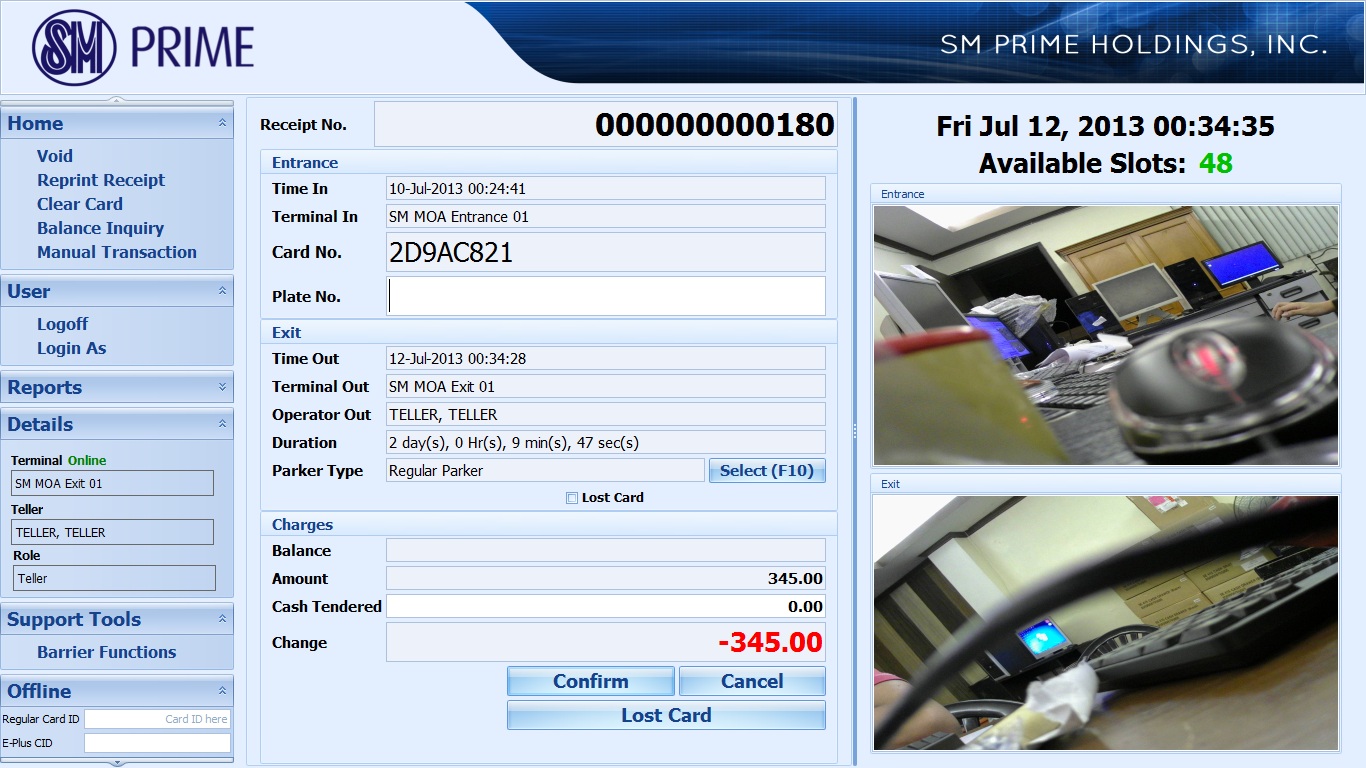This screenshot has height=768, width=1366.
Task: Expand the Reports panel chevron
Action: [x=222, y=387]
